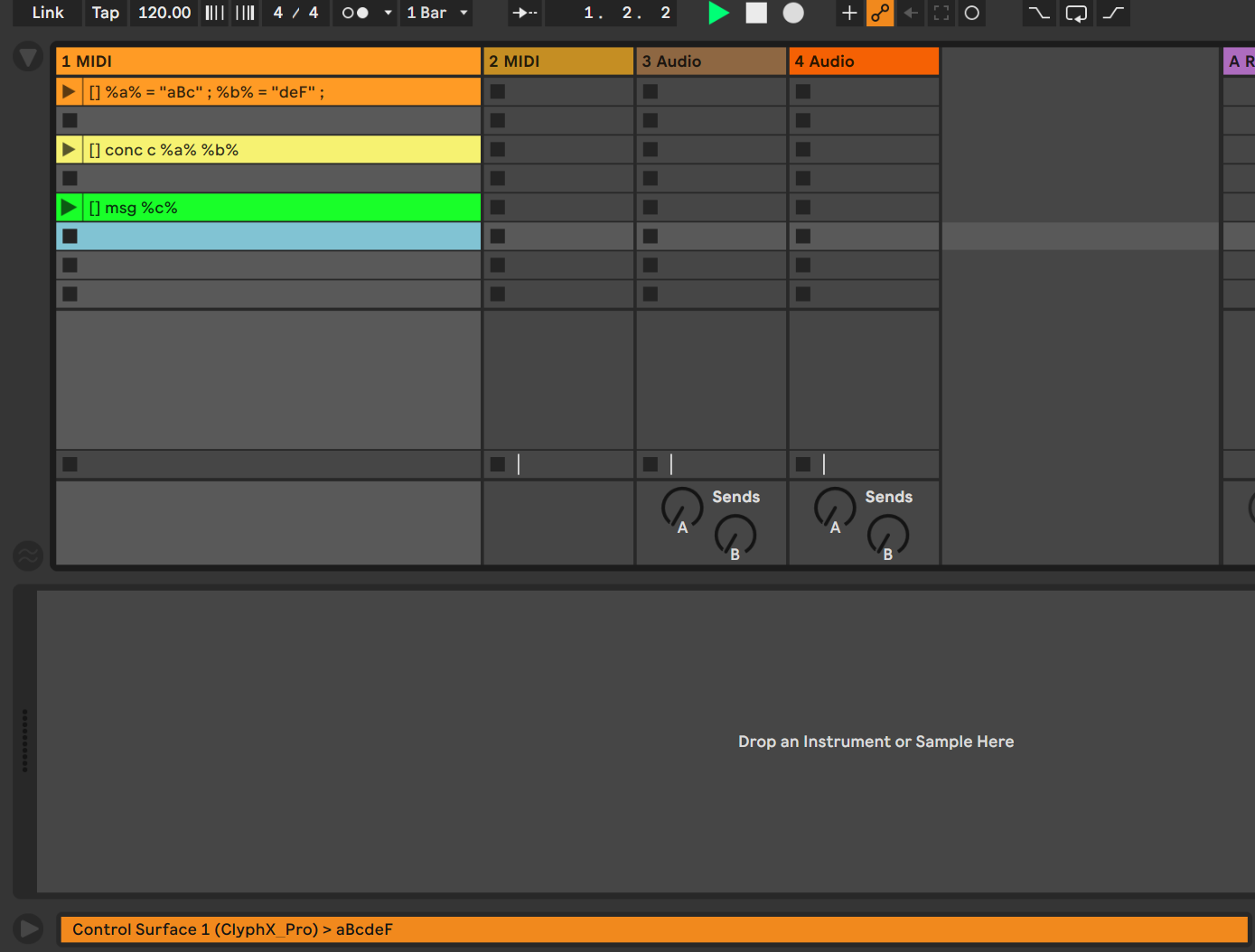The image size is (1255, 952).
Task: Open the 1 Bar quantization dropdown
Action: tap(437, 13)
